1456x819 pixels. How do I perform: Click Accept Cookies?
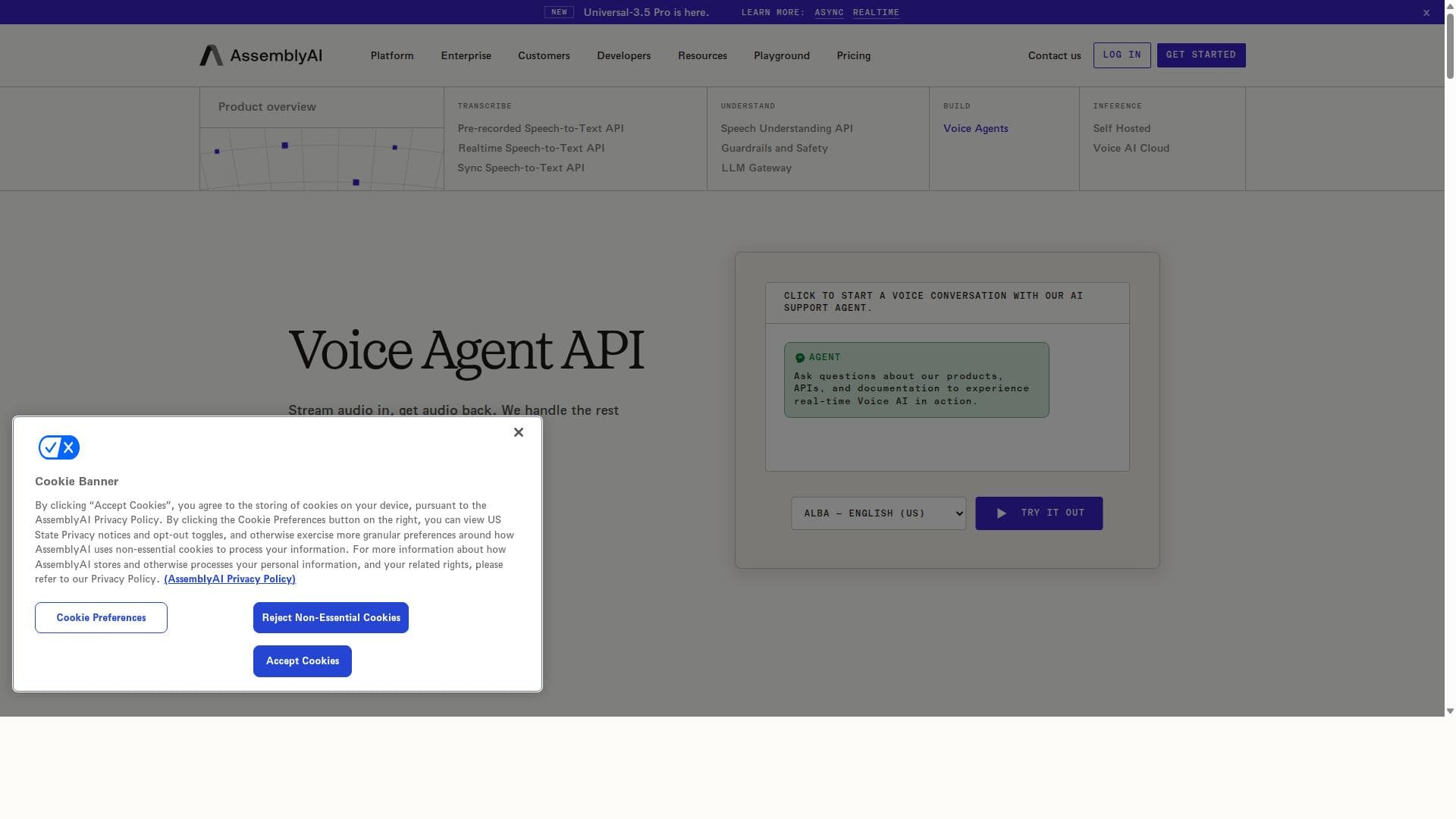coord(303,661)
